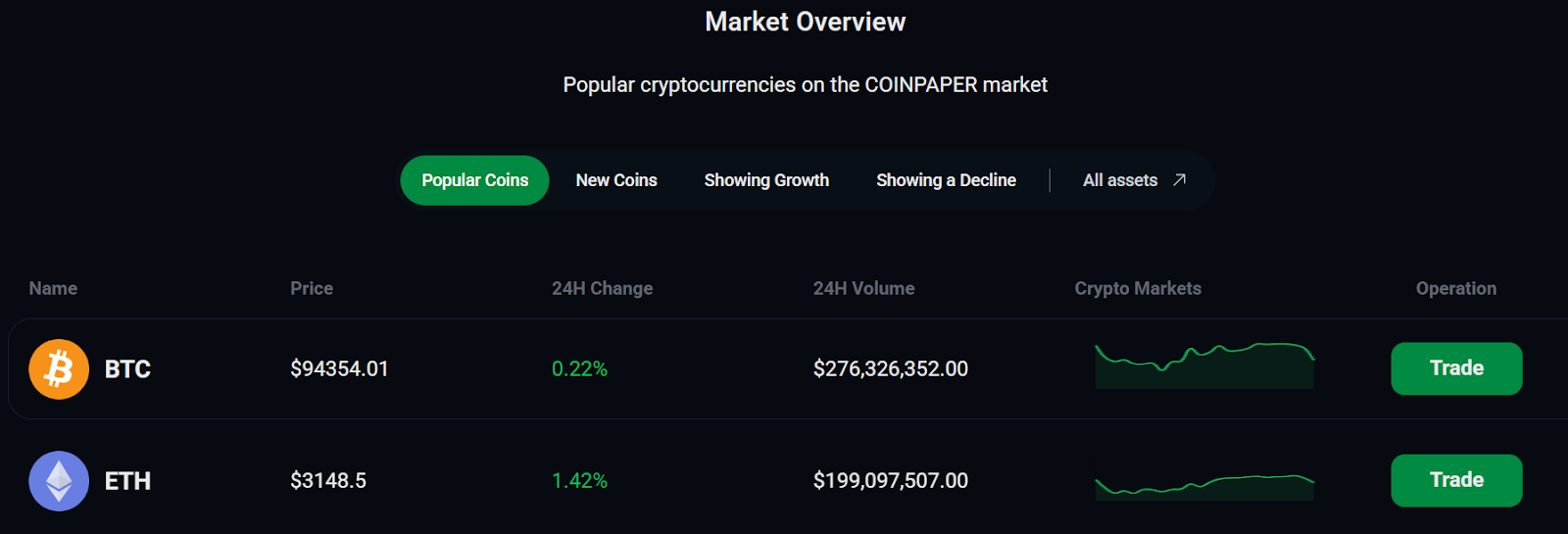Click the BTC price sparkline chart

[x=1204, y=365]
